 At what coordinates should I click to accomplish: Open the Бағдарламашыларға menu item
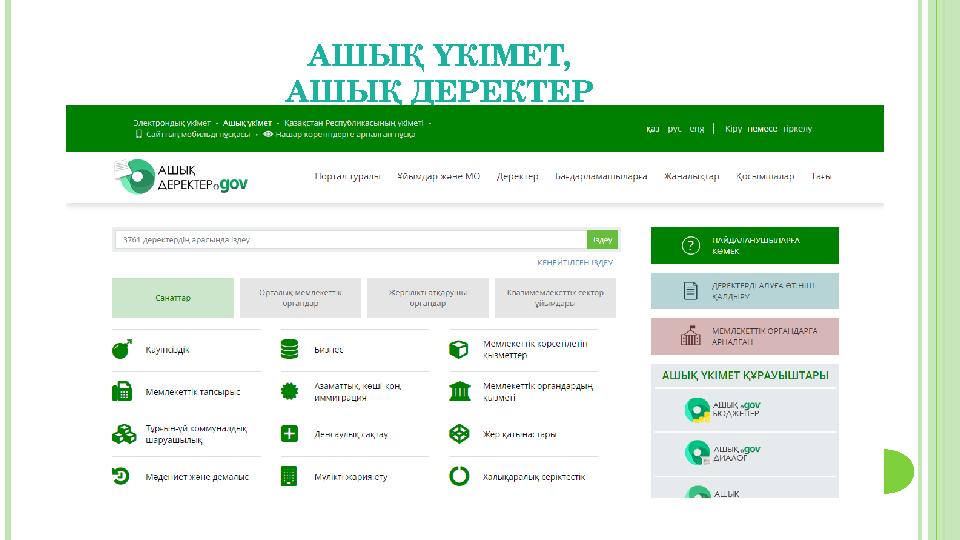click(x=601, y=176)
